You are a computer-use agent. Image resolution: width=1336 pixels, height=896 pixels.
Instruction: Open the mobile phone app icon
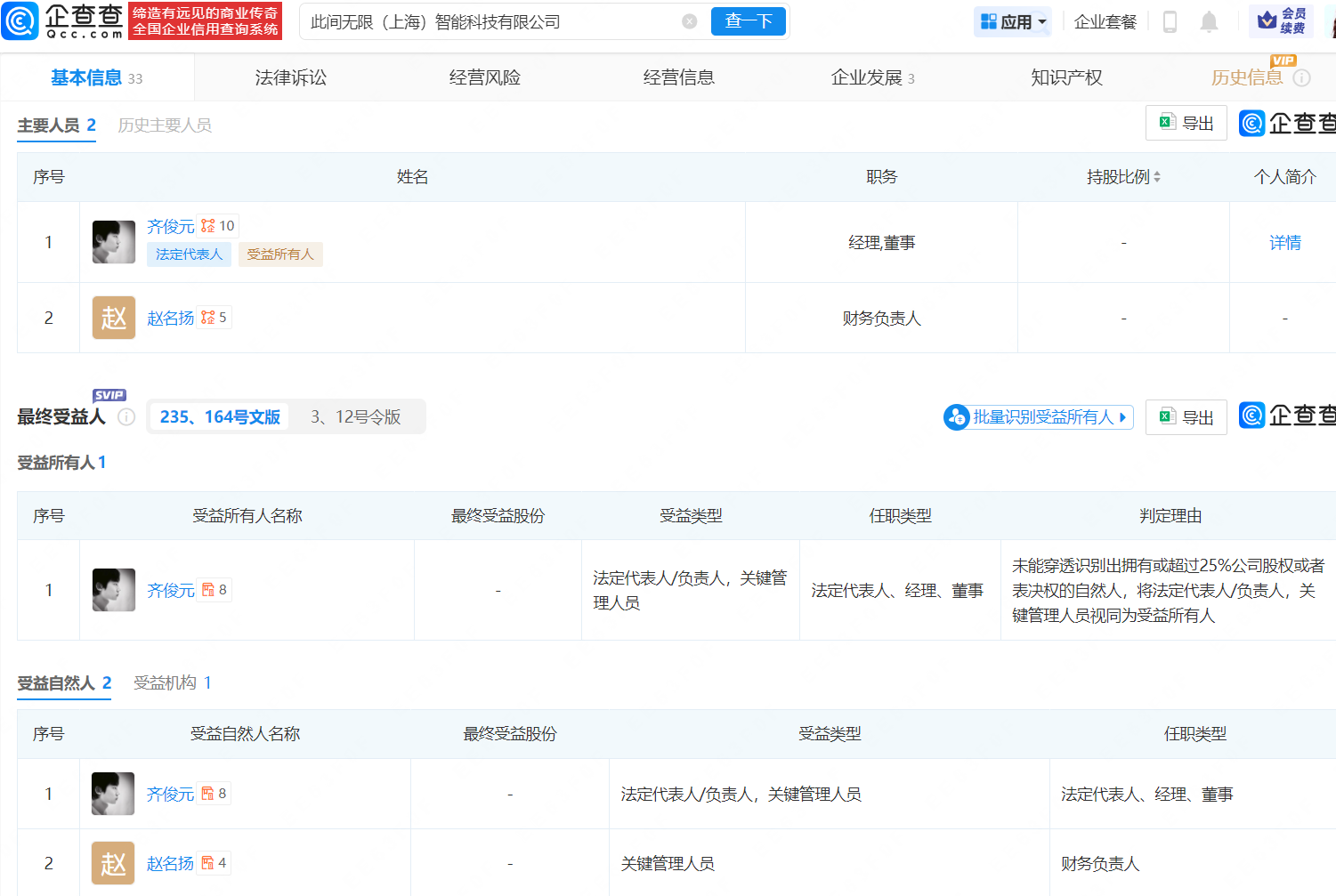[1170, 21]
